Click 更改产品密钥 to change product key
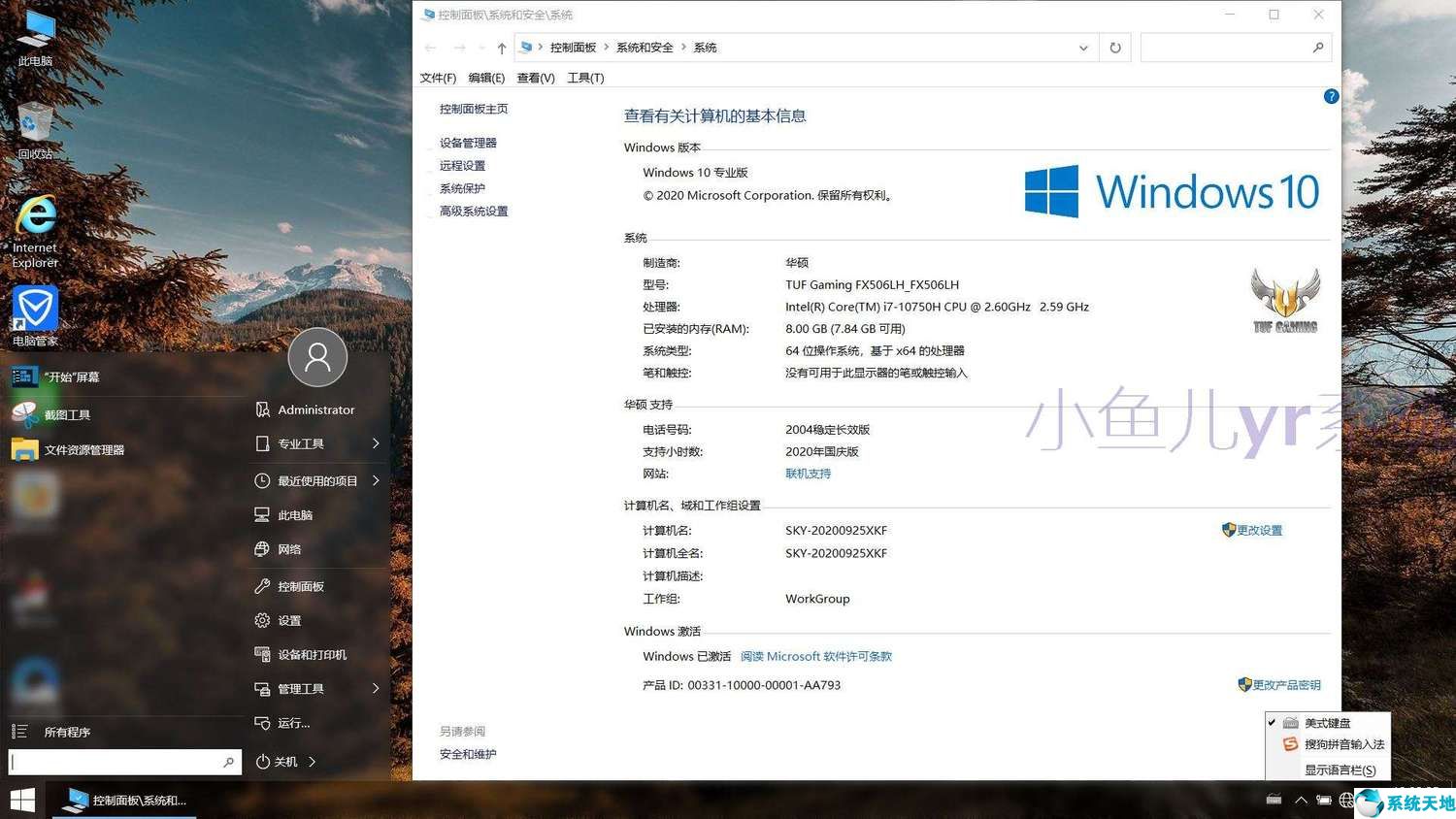 [x=1287, y=684]
